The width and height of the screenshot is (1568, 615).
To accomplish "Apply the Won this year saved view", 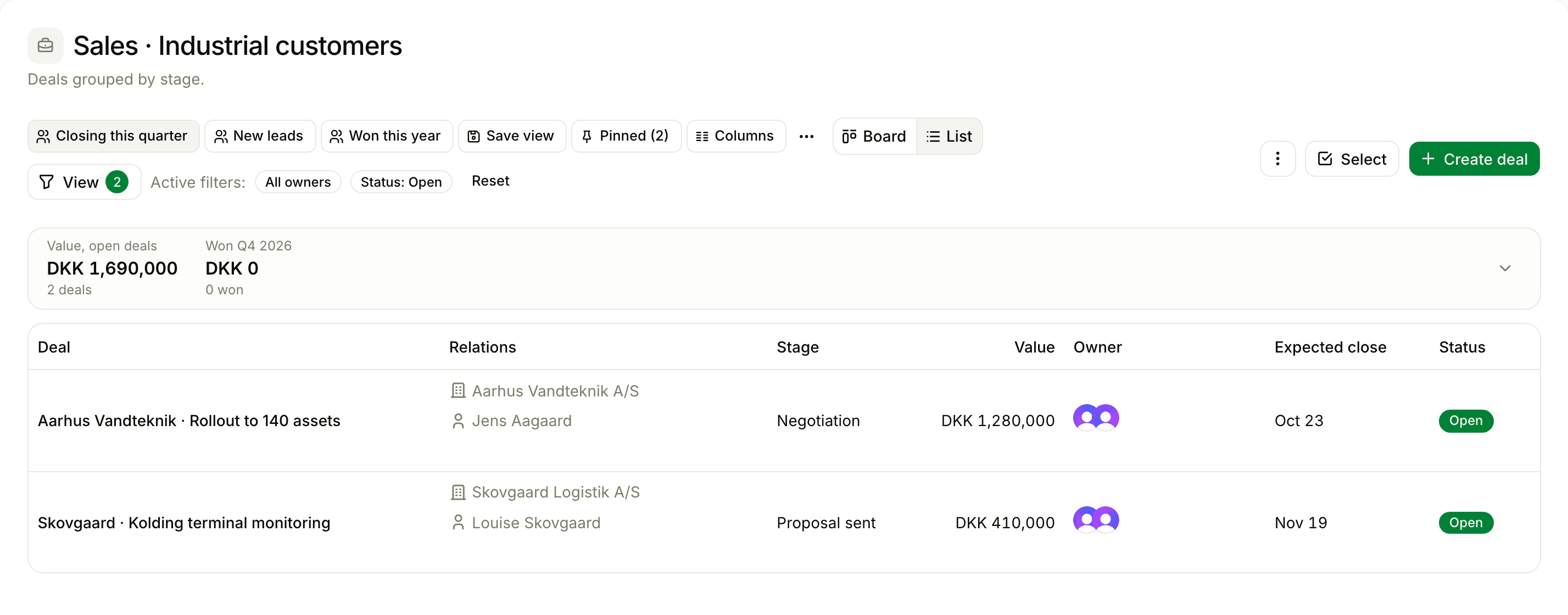I will (x=387, y=136).
